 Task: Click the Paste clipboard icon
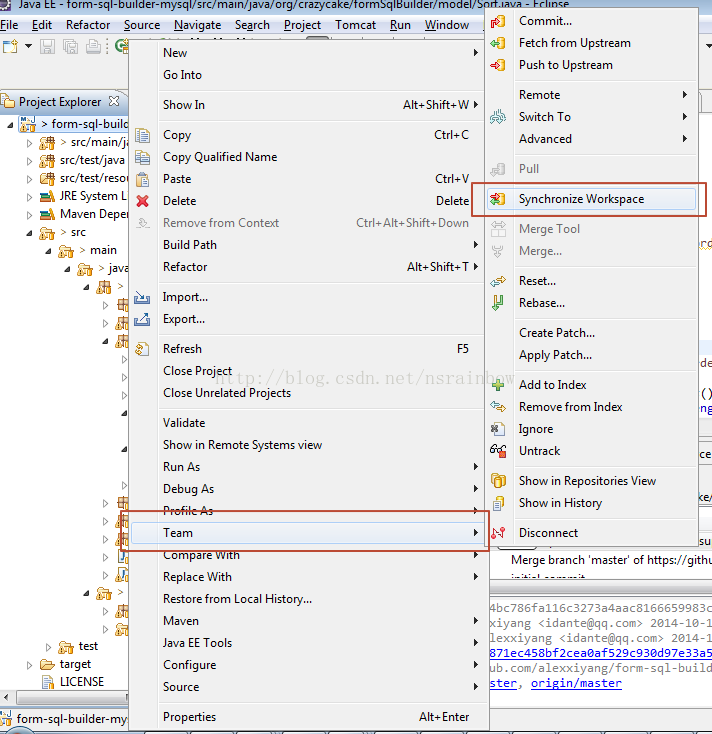click(142, 179)
